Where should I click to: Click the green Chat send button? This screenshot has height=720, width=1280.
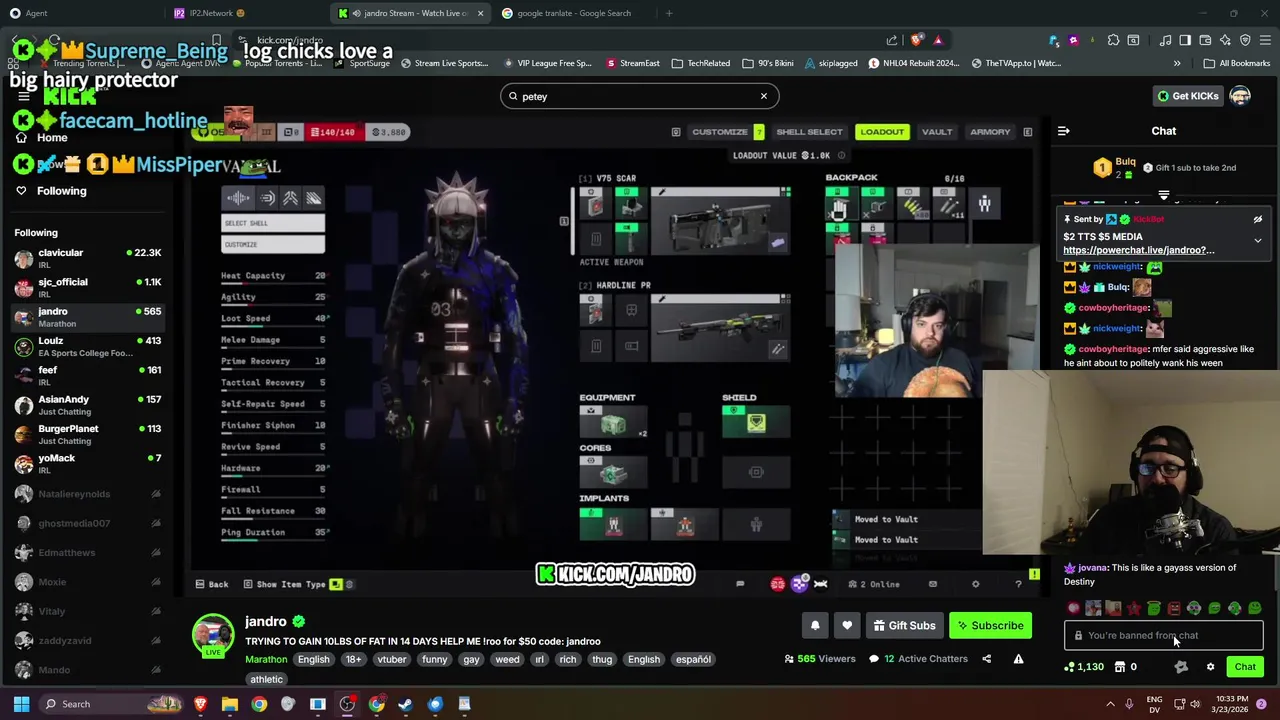tap(1245, 667)
